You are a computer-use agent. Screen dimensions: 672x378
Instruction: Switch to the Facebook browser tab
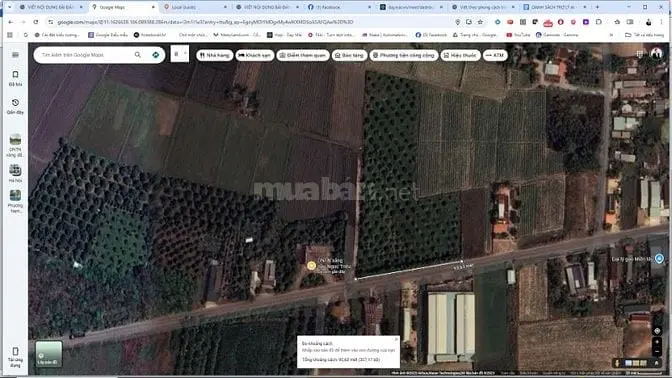(x=339, y=7)
